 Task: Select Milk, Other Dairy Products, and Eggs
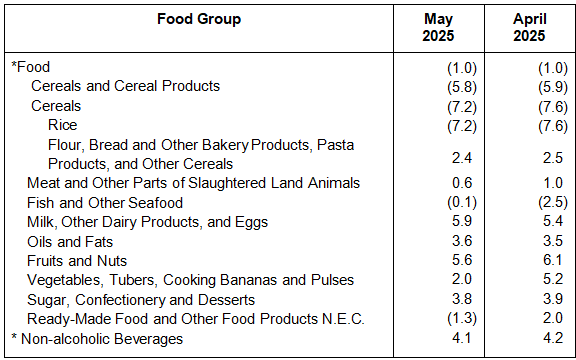tap(147, 222)
